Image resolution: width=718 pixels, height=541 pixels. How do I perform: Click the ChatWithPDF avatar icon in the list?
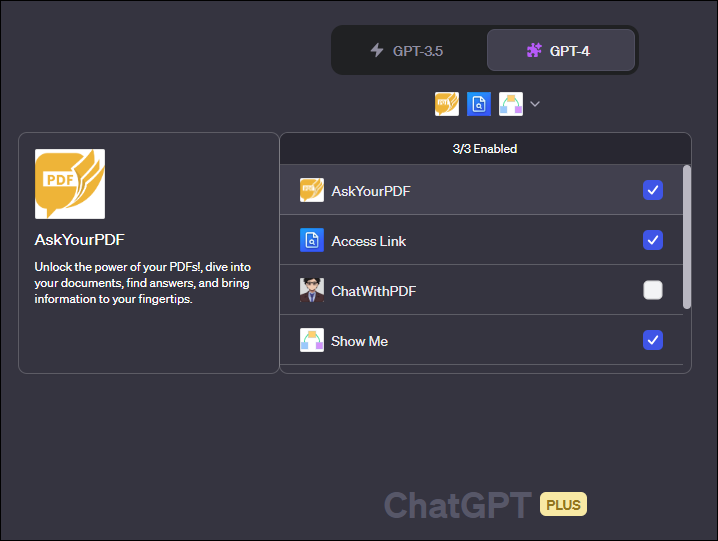[312, 290]
